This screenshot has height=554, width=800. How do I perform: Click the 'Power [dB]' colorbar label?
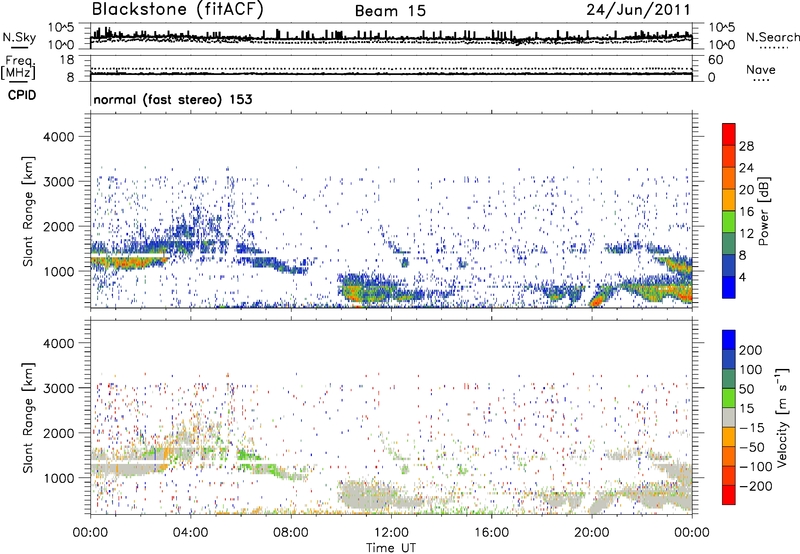coord(763,211)
